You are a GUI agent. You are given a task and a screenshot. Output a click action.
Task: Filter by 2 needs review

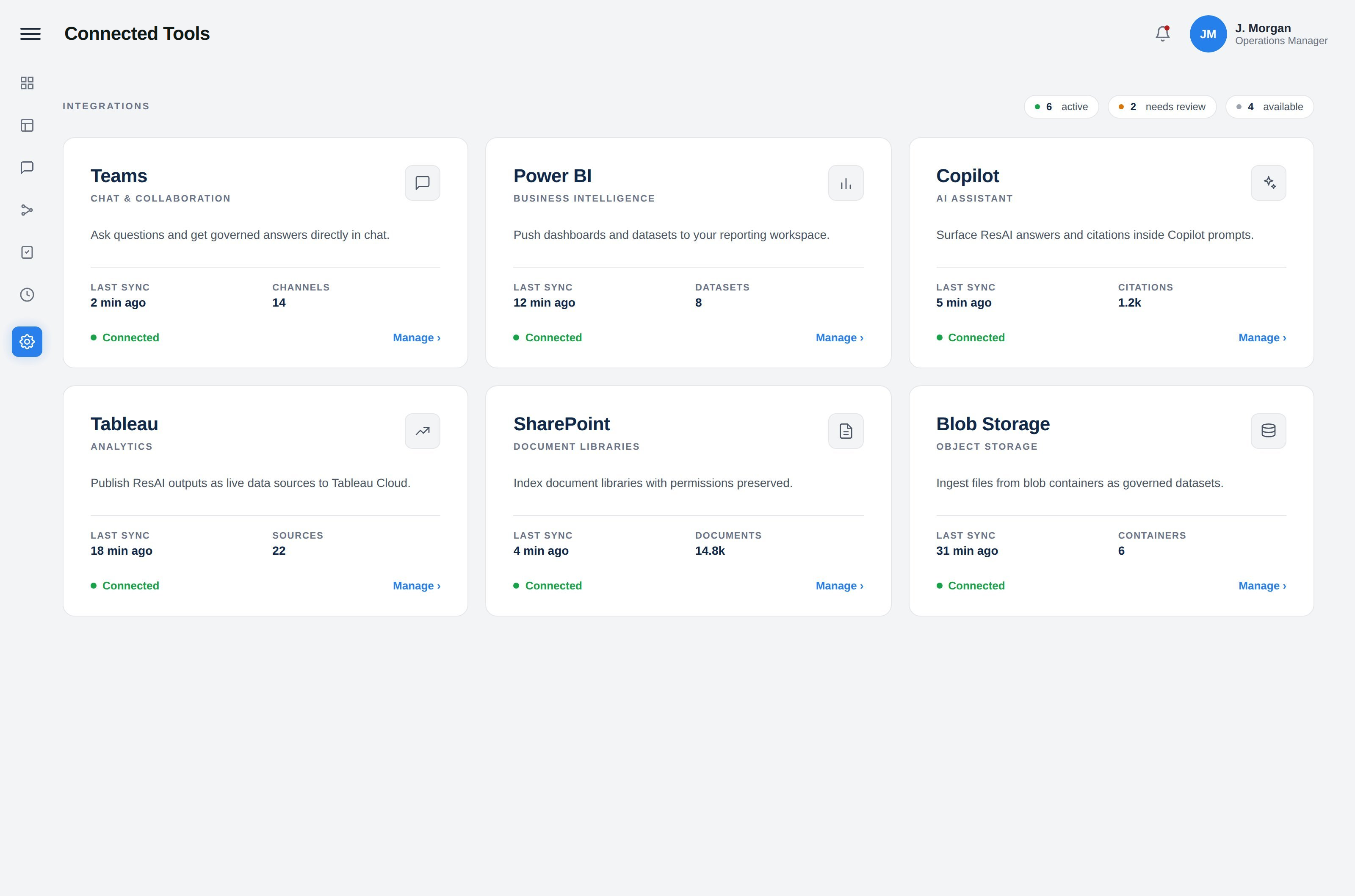click(1162, 107)
